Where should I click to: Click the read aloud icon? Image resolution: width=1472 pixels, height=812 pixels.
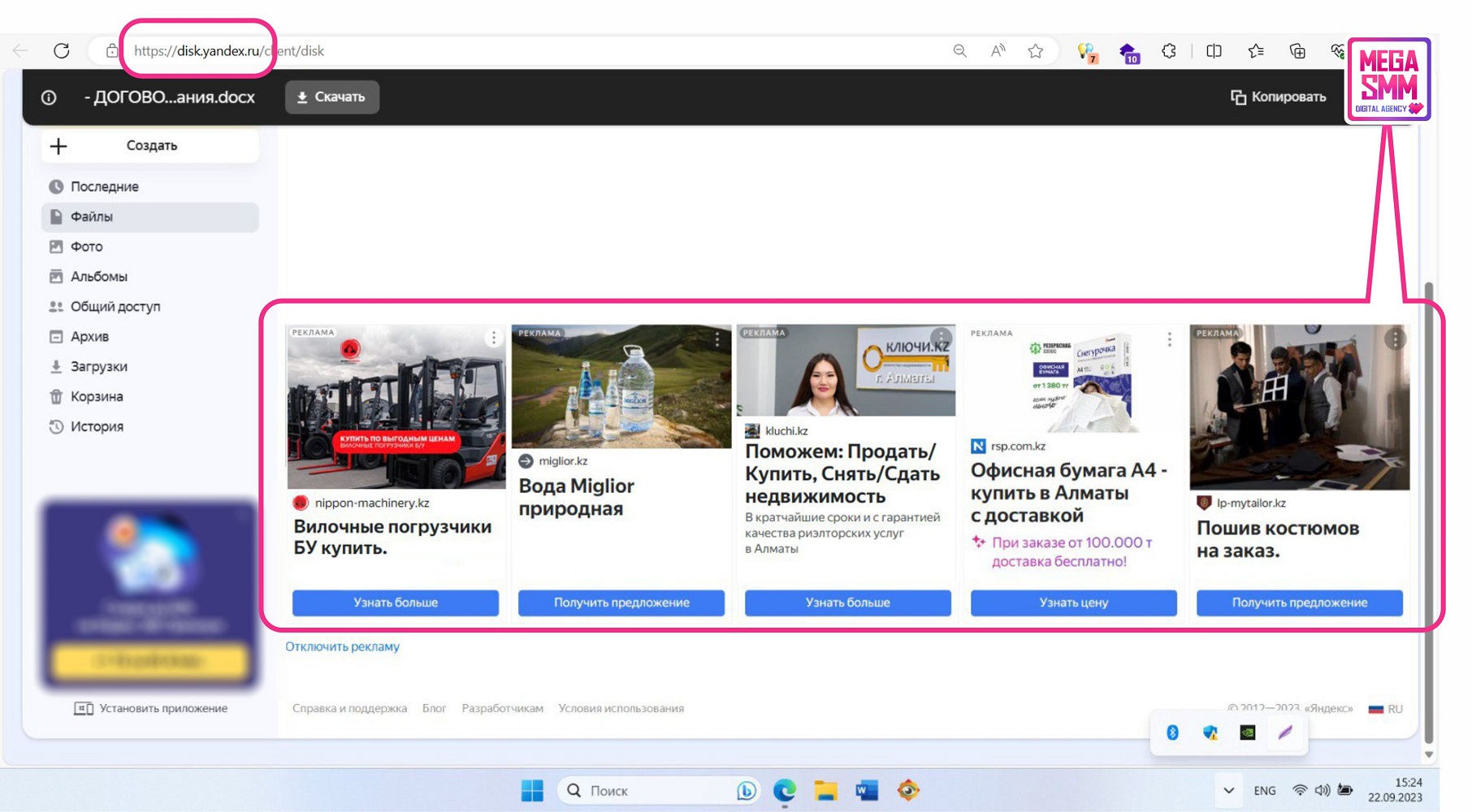[998, 51]
